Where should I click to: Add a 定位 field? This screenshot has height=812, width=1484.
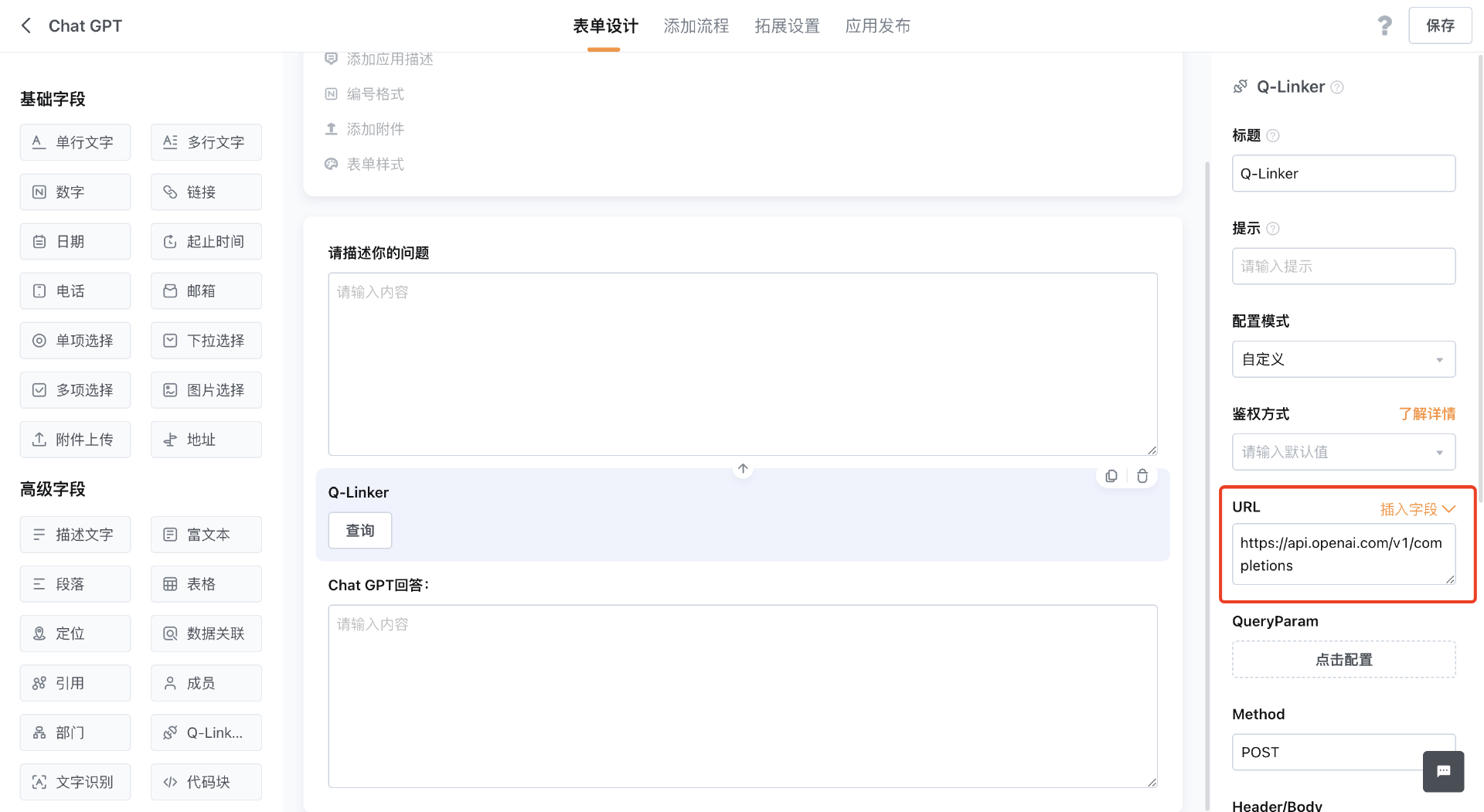point(75,633)
